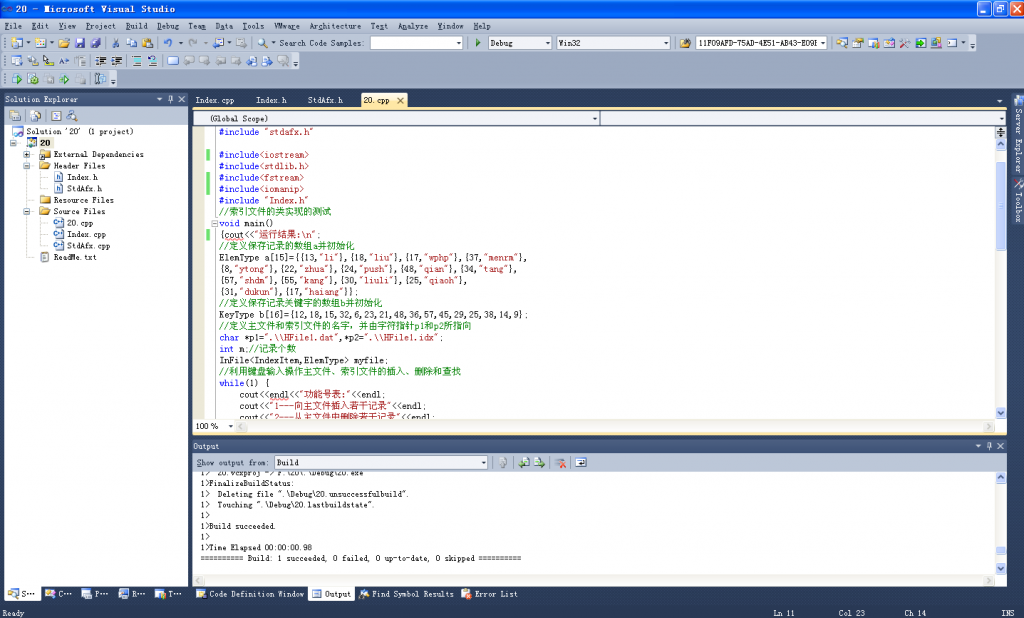Switch to Find Symbol Results window
Image resolution: width=1024 pixels, height=618 pixels.
[x=413, y=593]
